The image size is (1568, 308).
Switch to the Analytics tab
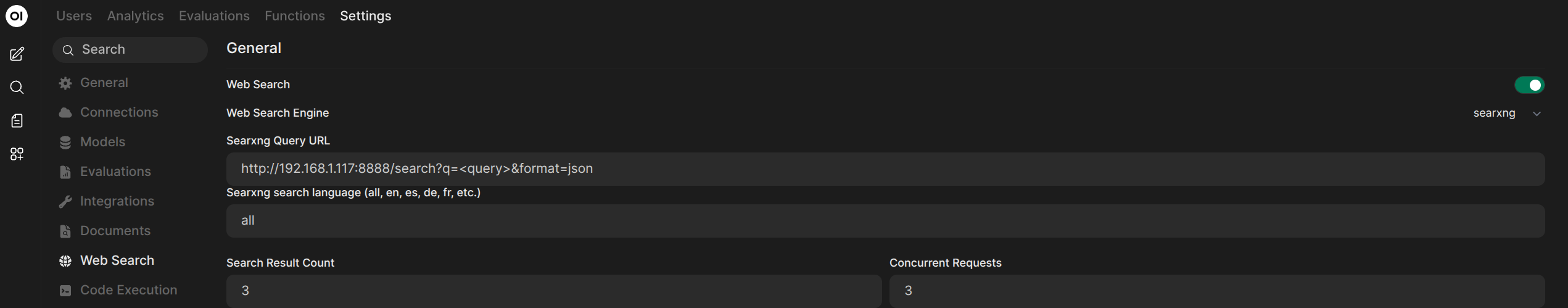[135, 16]
